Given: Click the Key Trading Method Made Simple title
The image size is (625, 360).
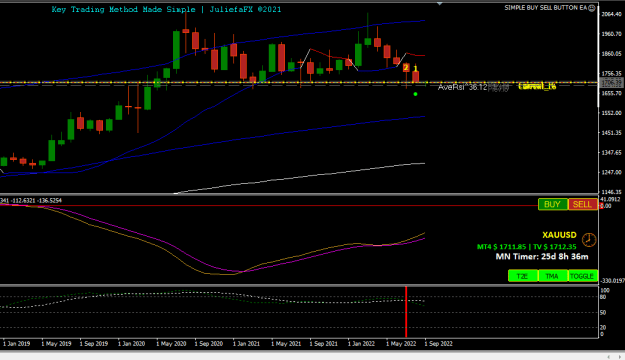Looking at the screenshot, I should (166, 9).
